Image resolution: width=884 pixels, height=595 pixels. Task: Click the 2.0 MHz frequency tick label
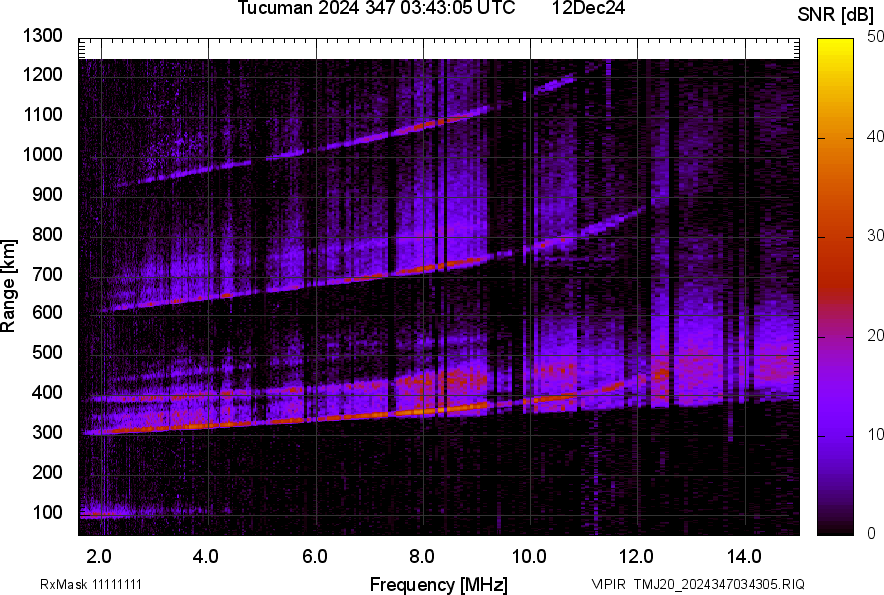[100, 556]
